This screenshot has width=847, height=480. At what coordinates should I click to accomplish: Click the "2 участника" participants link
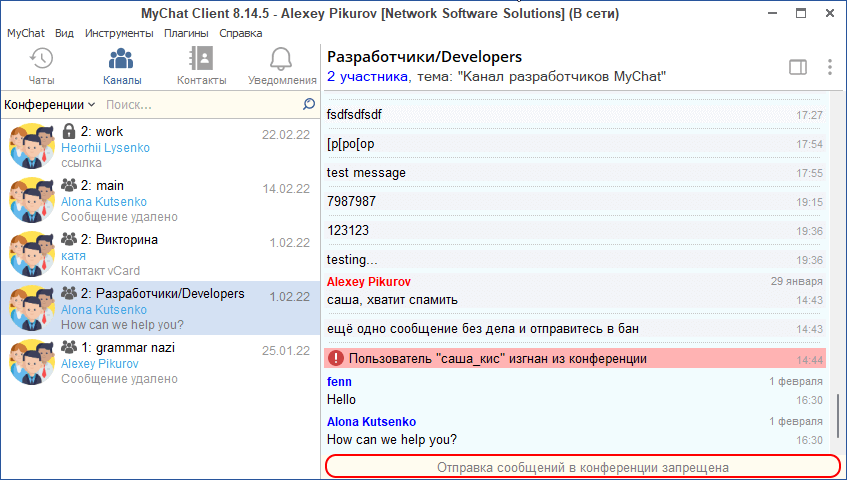(367, 77)
